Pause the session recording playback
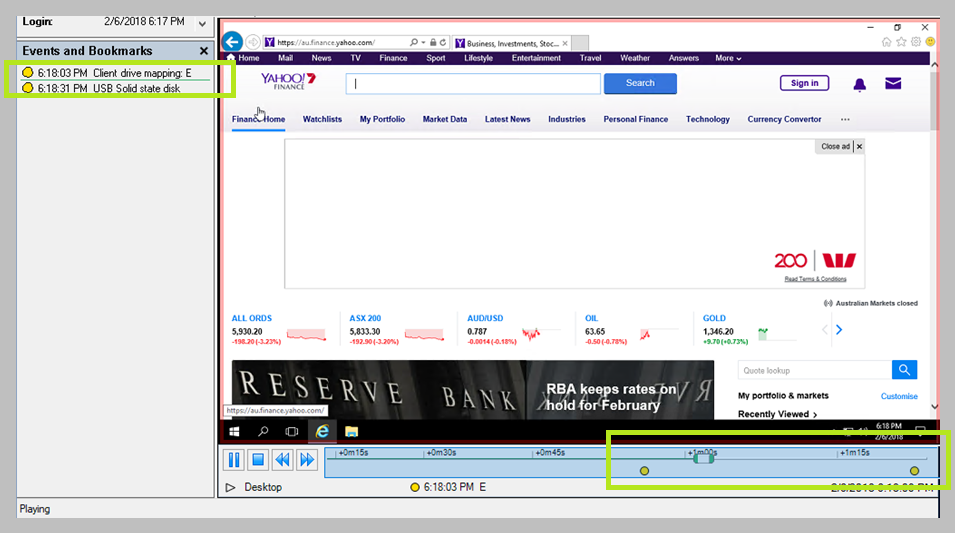 233,460
